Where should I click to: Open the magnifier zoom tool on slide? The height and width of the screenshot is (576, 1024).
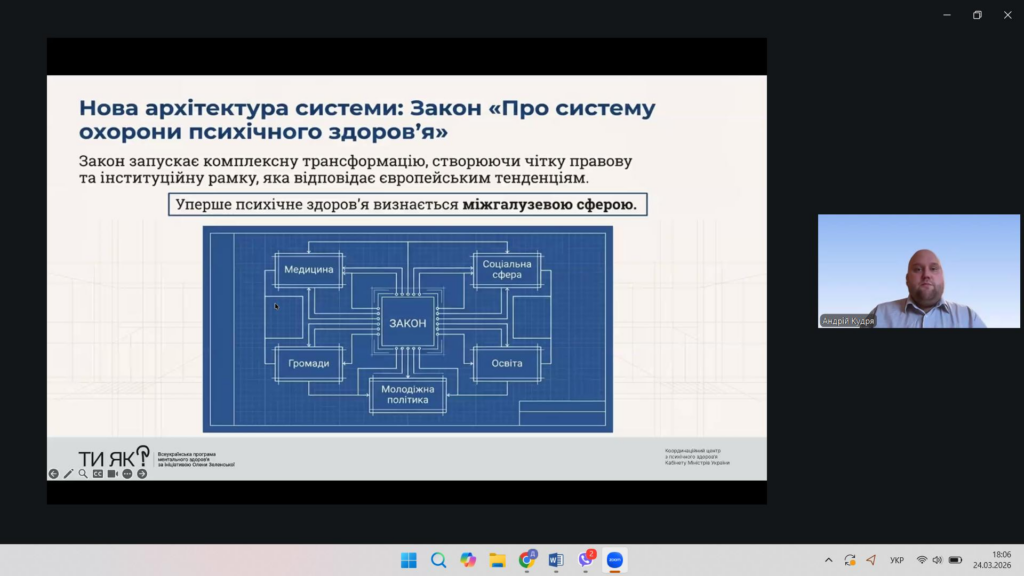(83, 473)
